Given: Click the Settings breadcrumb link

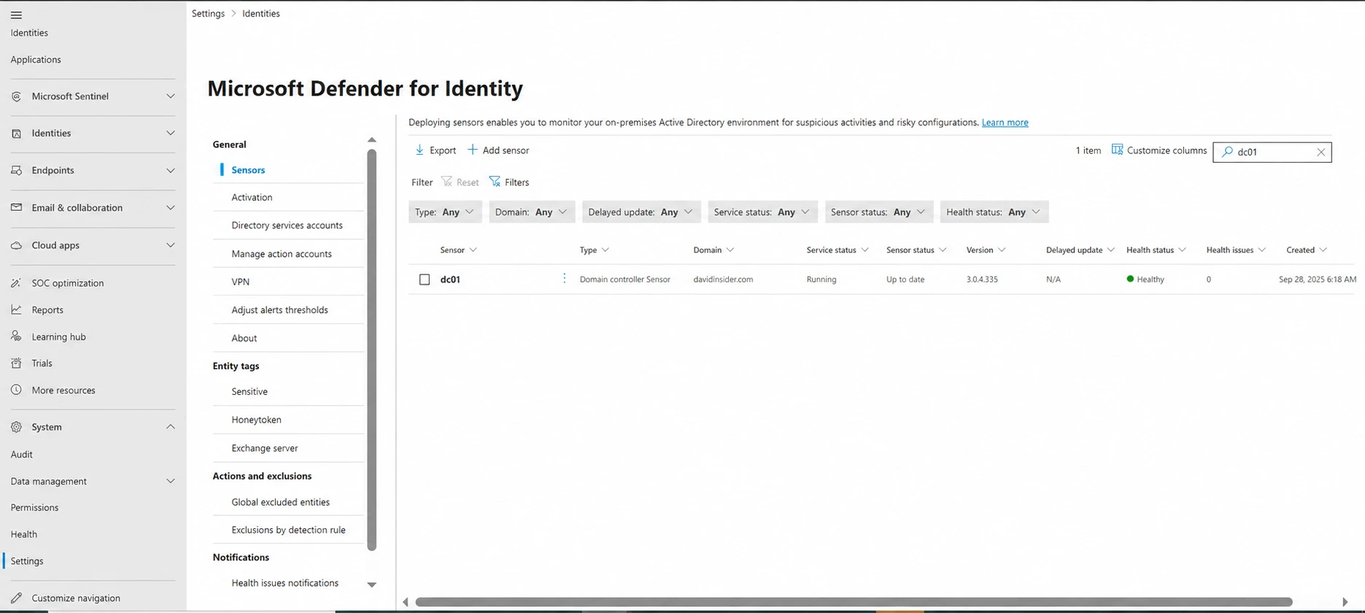Looking at the screenshot, I should click(208, 14).
